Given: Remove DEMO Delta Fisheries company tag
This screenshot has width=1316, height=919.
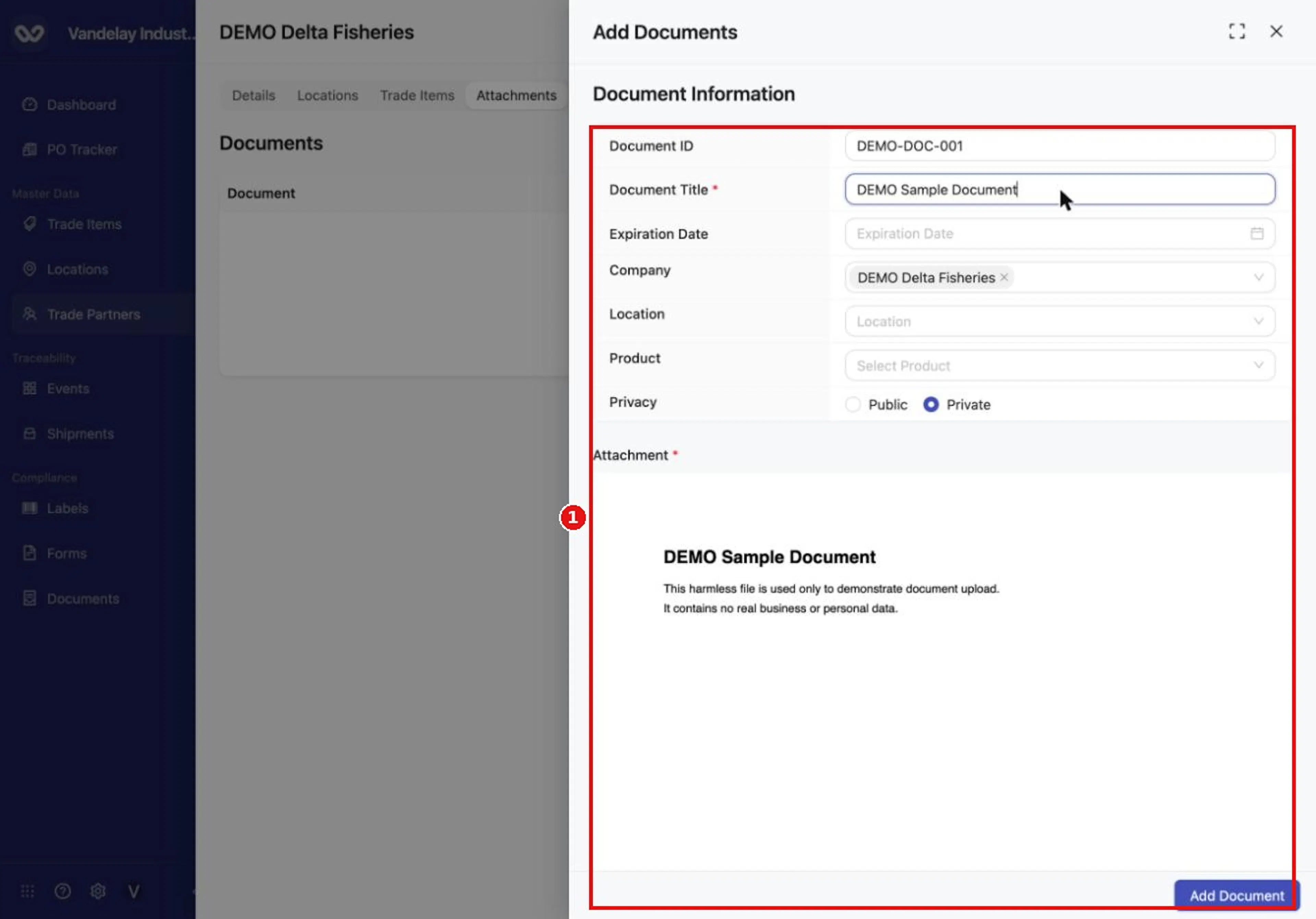Looking at the screenshot, I should tap(1004, 277).
